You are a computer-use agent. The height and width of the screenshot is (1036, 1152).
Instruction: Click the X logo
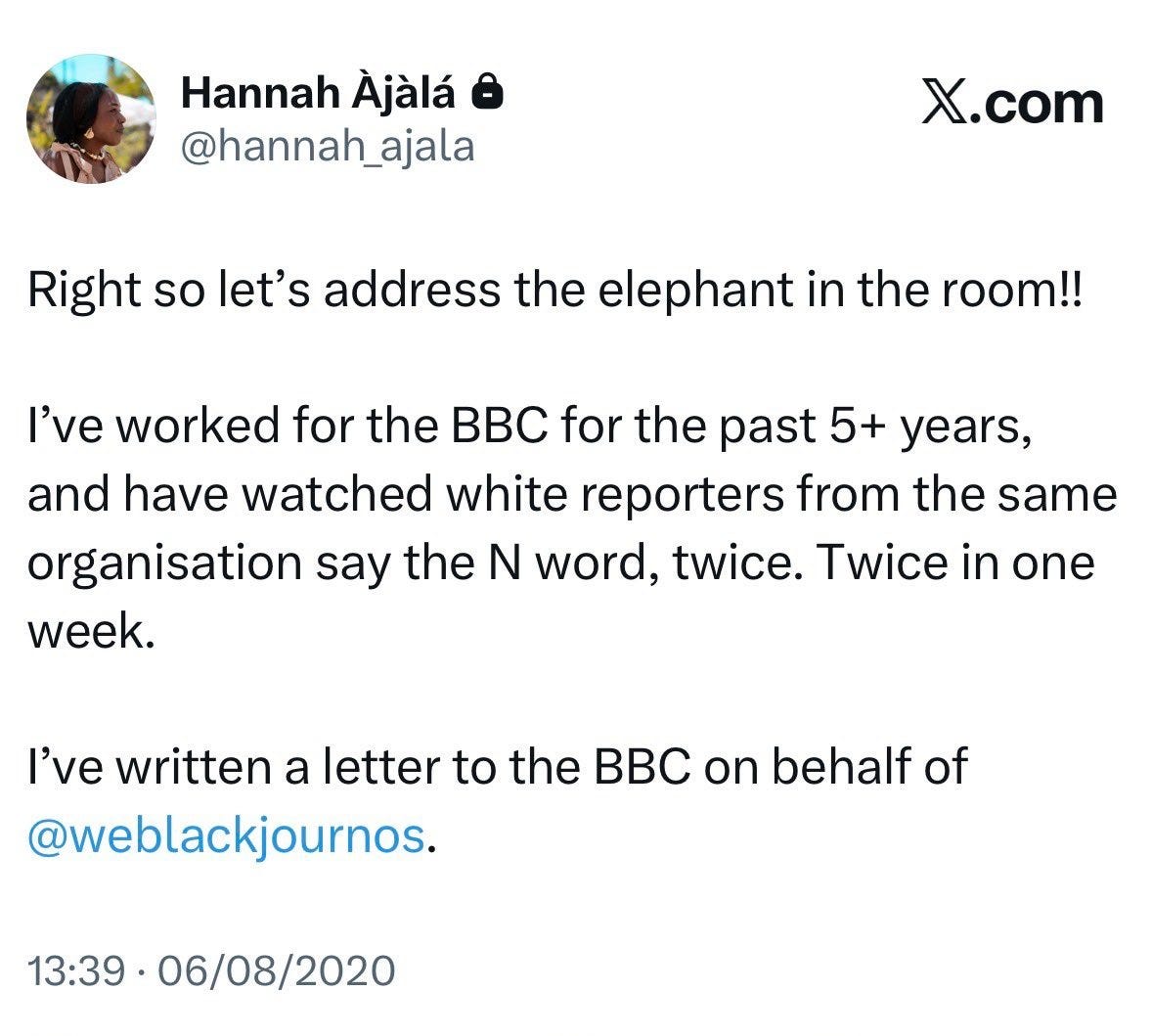(945, 104)
